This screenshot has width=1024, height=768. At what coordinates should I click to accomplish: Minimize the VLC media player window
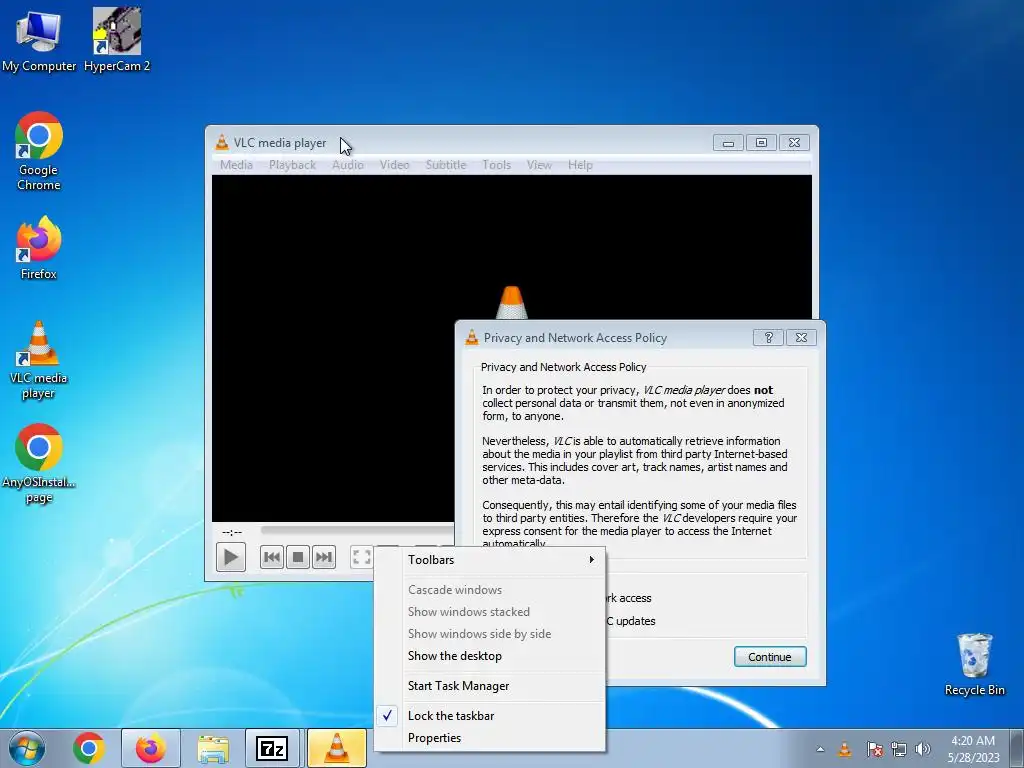point(728,142)
